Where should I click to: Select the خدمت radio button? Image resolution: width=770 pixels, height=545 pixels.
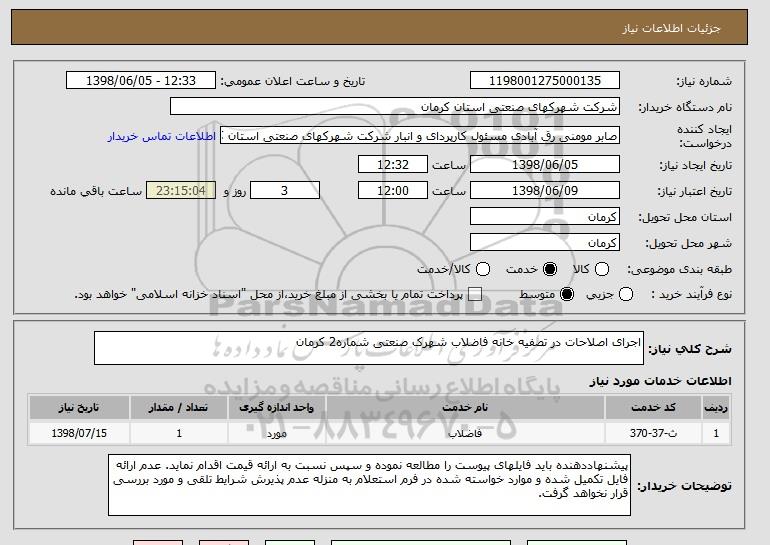(550, 269)
